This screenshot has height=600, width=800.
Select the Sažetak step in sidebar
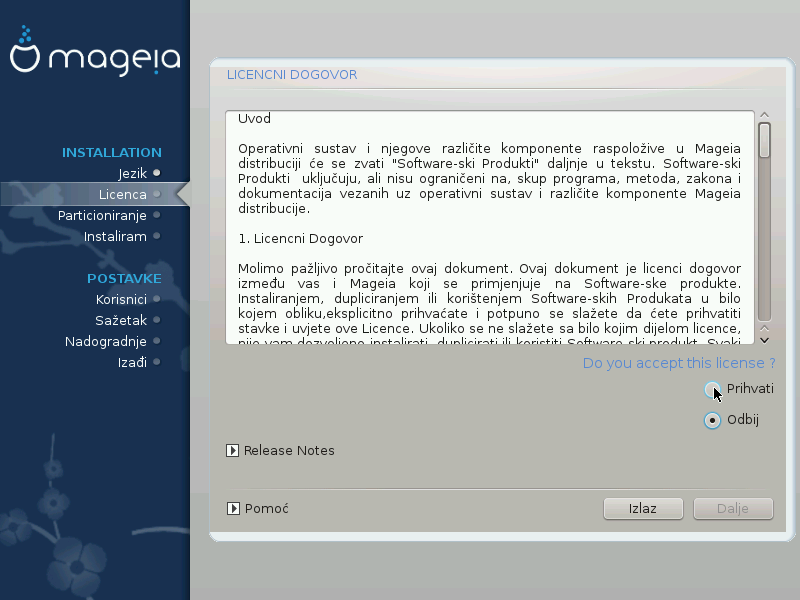point(121,320)
